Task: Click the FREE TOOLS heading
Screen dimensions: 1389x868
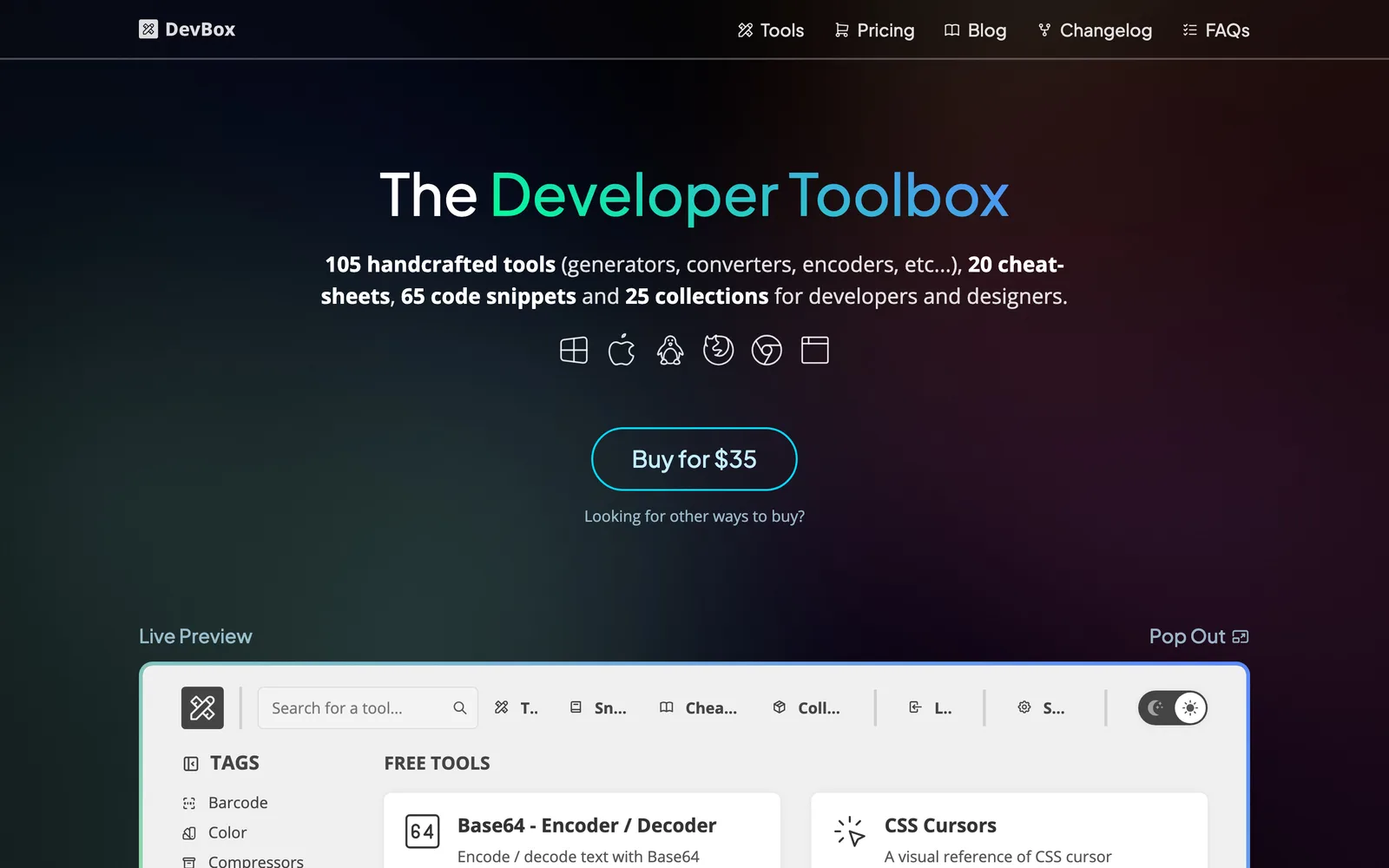Action: tap(438, 763)
